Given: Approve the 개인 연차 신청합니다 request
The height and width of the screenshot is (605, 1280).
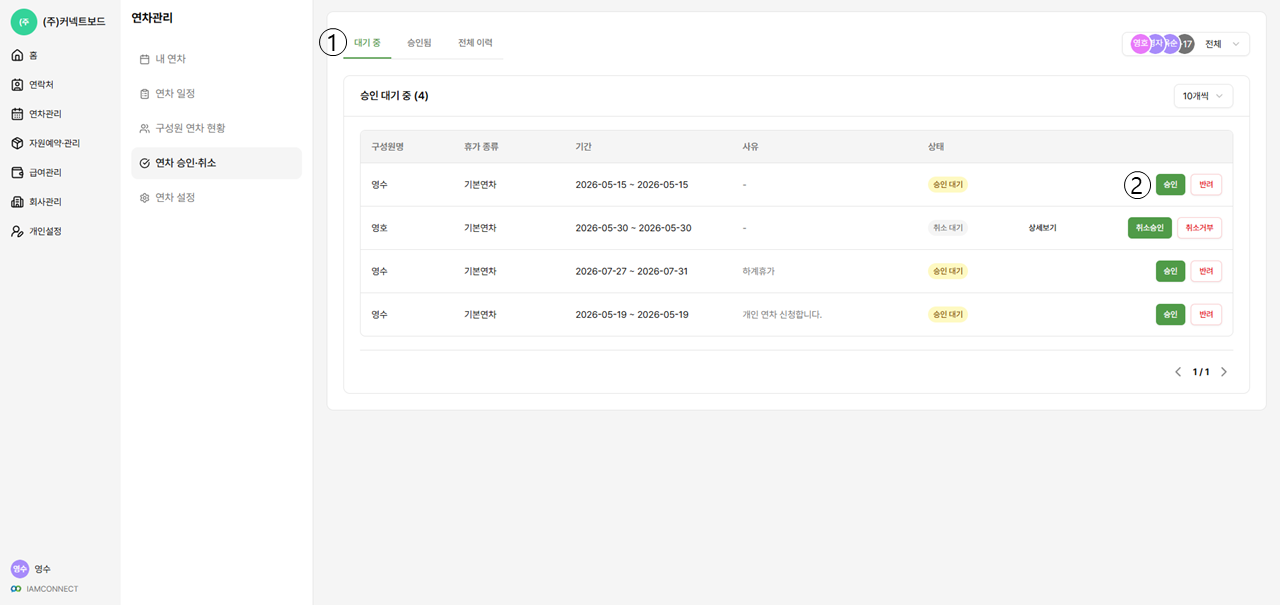Looking at the screenshot, I should pyautogui.click(x=1170, y=314).
